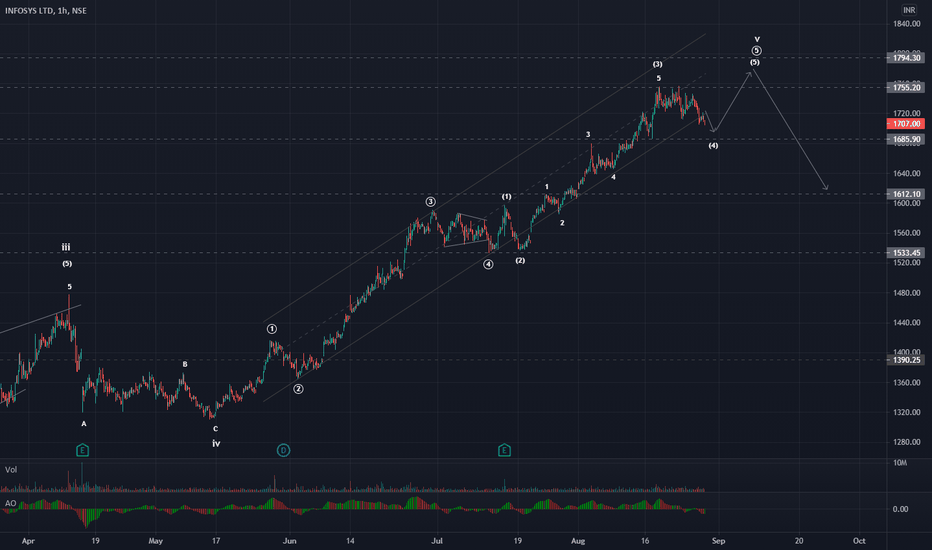Open the dividend D marker near June

[284, 450]
